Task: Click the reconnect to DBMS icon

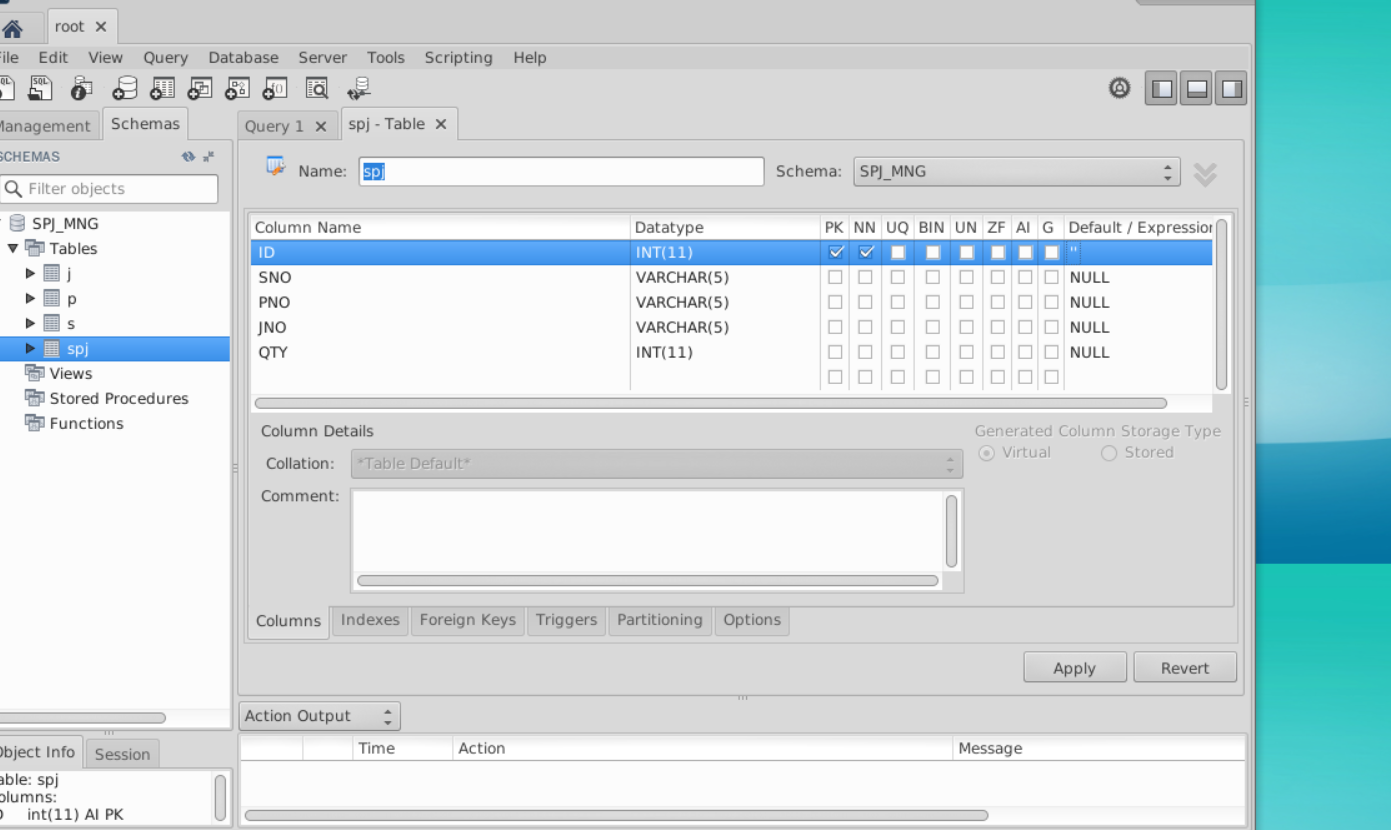Action: [x=359, y=89]
